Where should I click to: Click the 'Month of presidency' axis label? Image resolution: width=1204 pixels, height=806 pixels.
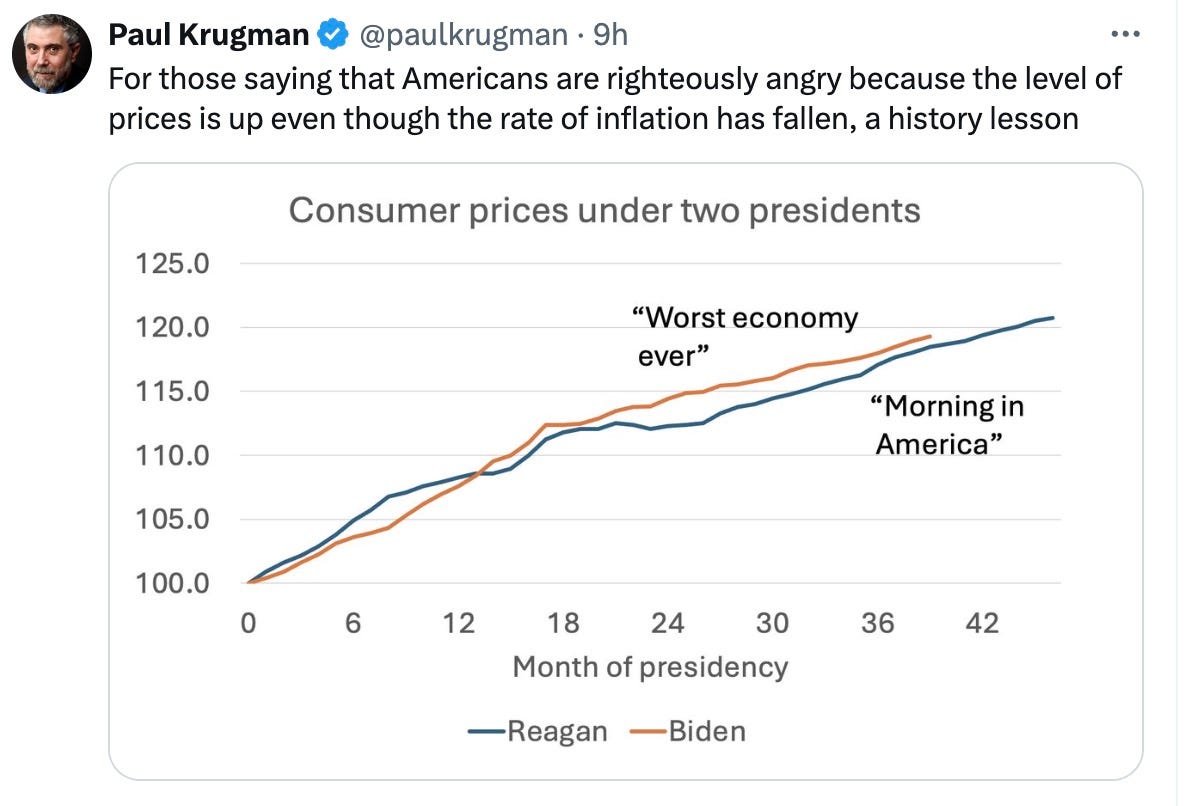coord(650,666)
